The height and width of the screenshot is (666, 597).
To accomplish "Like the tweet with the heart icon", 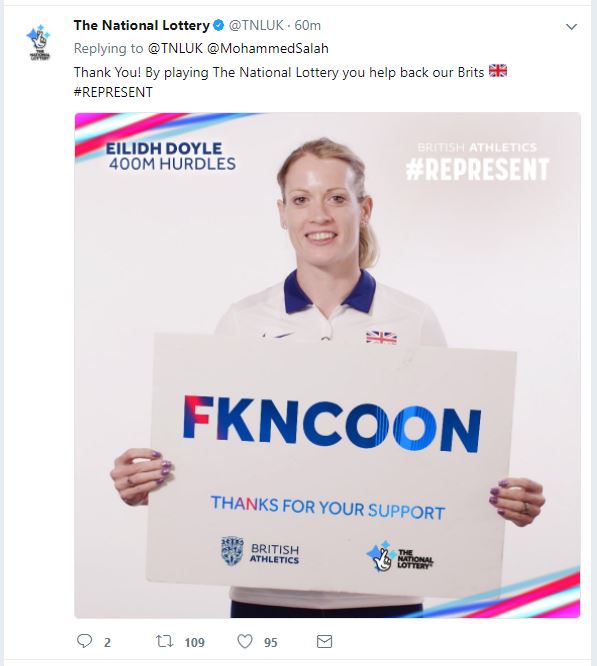I will pos(245,641).
